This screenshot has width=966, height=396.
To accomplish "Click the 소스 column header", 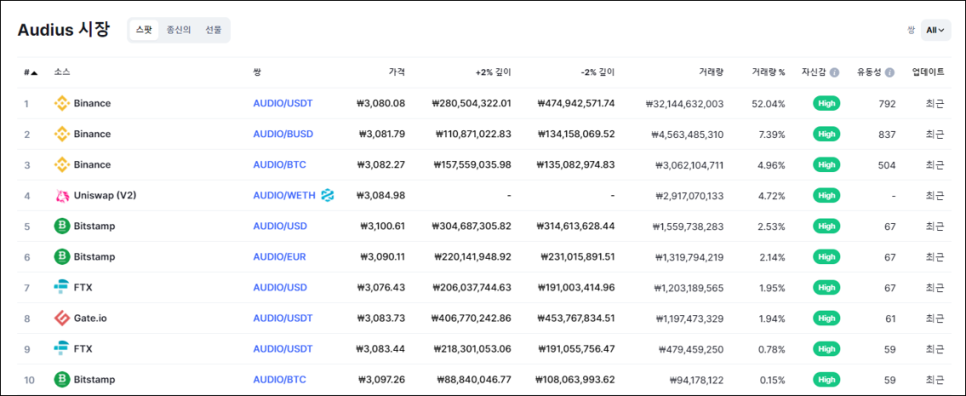I will [62, 72].
